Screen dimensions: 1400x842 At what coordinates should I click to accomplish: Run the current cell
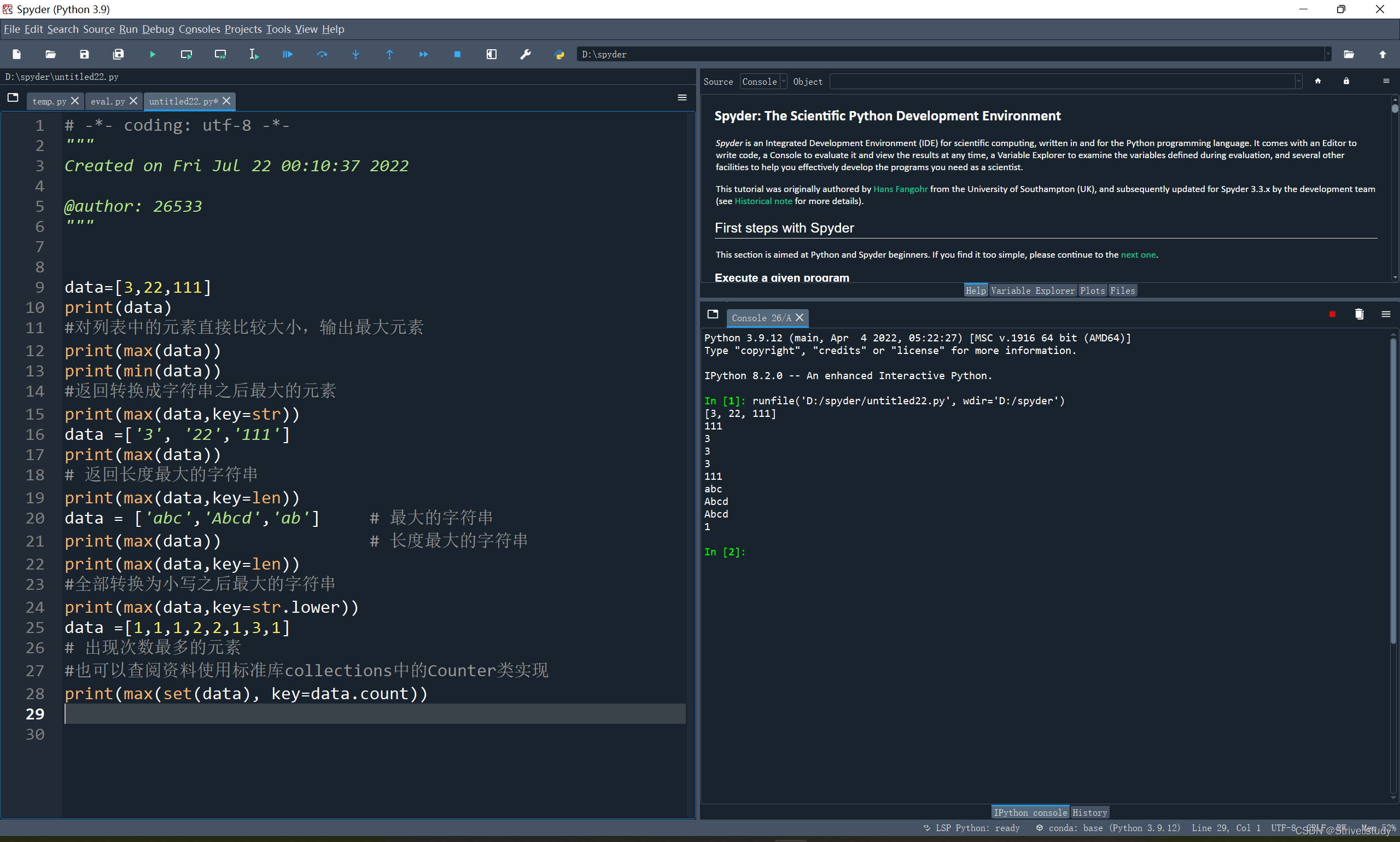coord(186,54)
